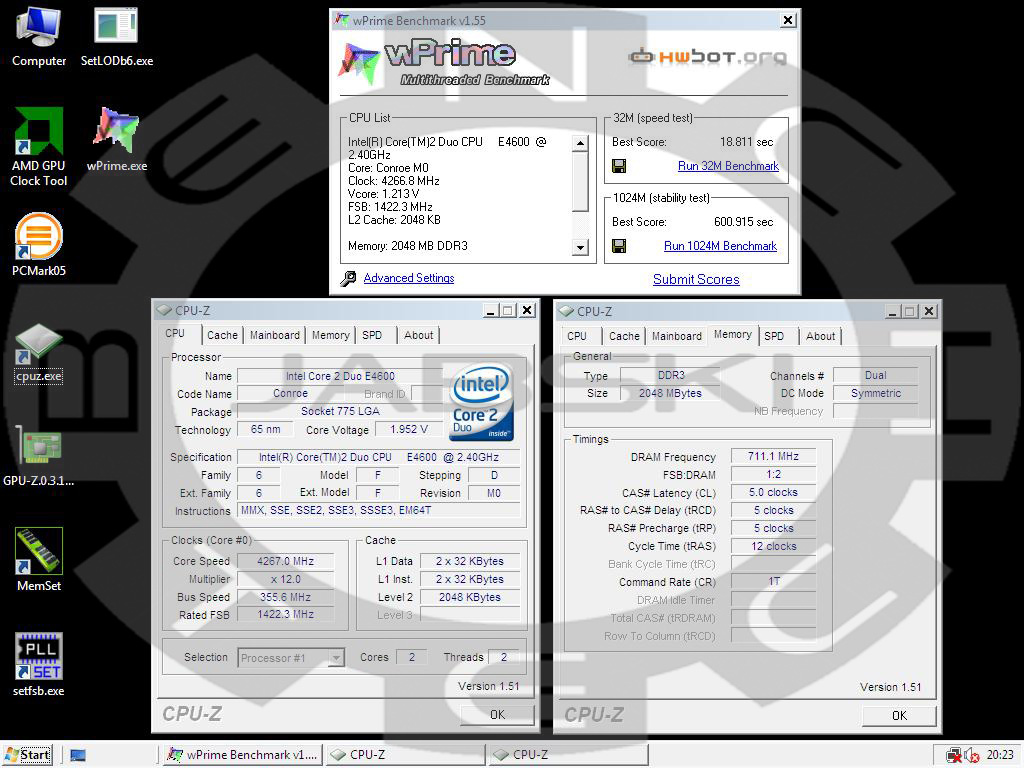
Task: Open Mainboard tab in left CPU-Z window
Action: tap(275, 335)
